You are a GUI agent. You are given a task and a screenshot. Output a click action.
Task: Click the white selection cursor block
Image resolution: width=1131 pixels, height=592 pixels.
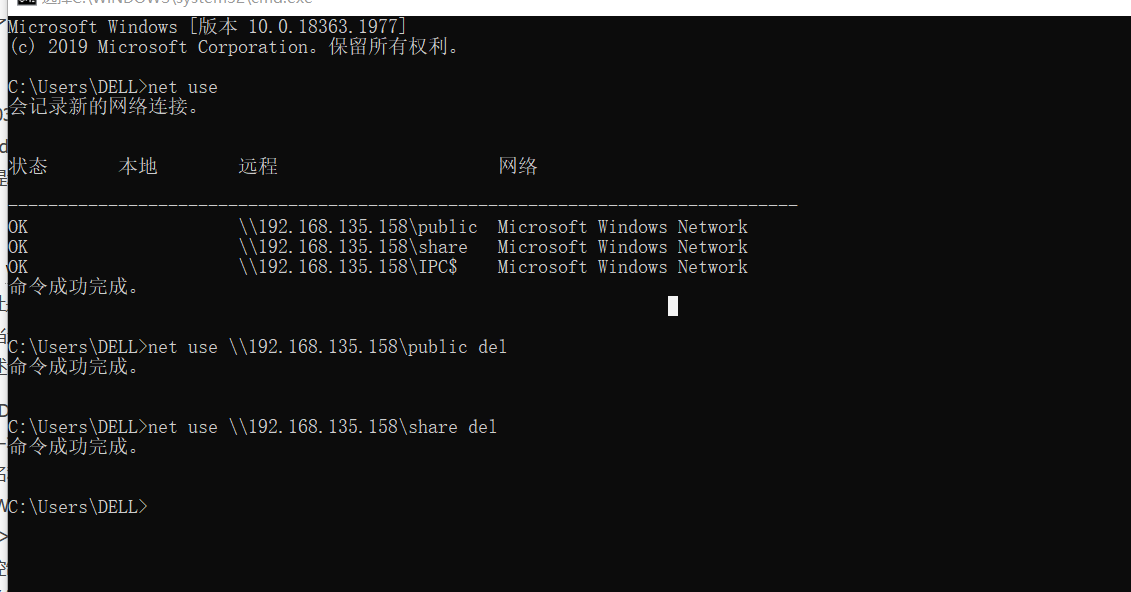[673, 306]
